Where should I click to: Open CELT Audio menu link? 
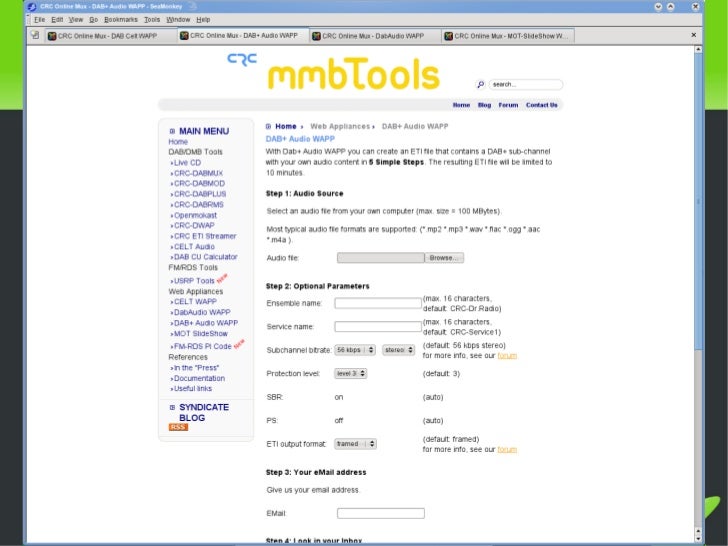coord(194,247)
